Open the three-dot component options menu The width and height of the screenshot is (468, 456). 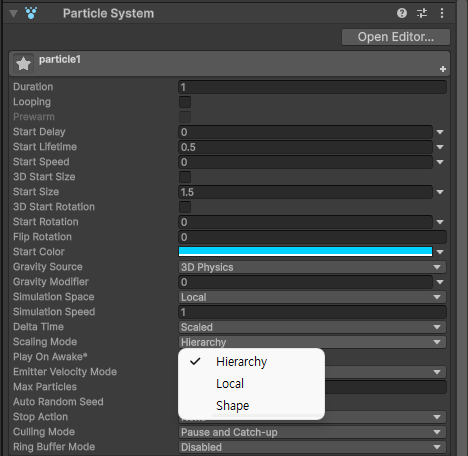(442, 13)
